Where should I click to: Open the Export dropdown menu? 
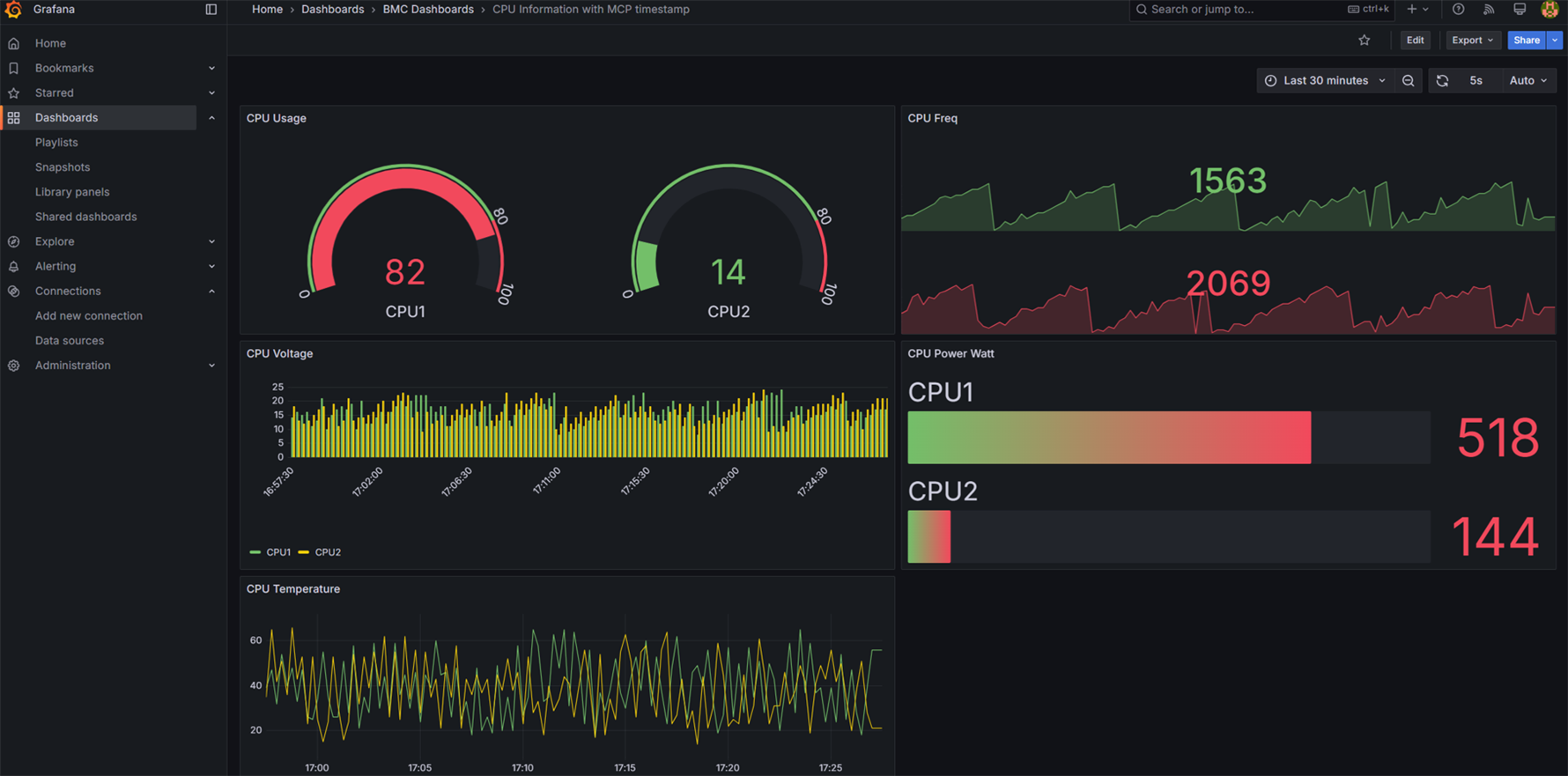(1472, 41)
